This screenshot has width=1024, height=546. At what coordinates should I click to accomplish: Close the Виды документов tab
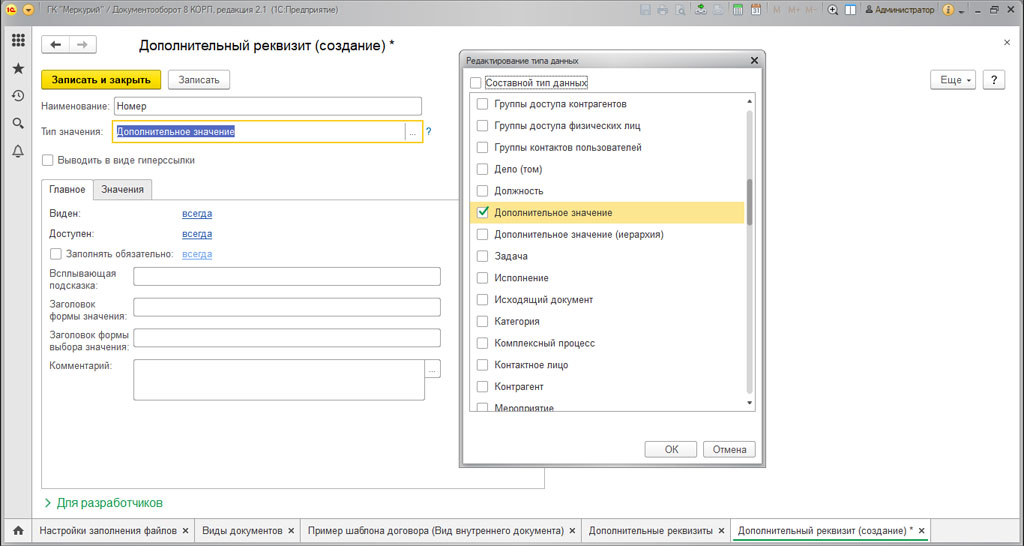coord(291,531)
